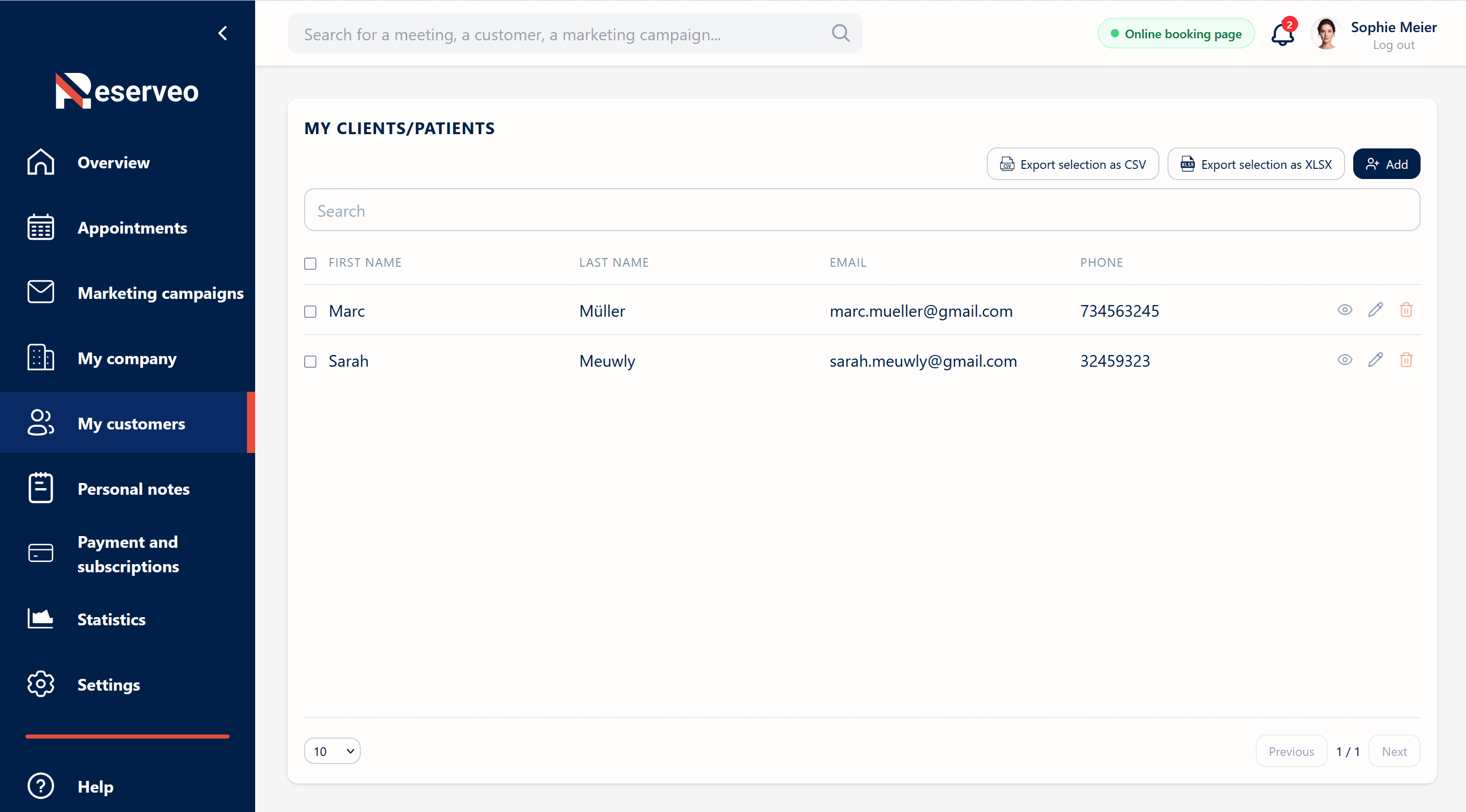
Task: Open the My company building icon
Action: [x=40, y=358]
